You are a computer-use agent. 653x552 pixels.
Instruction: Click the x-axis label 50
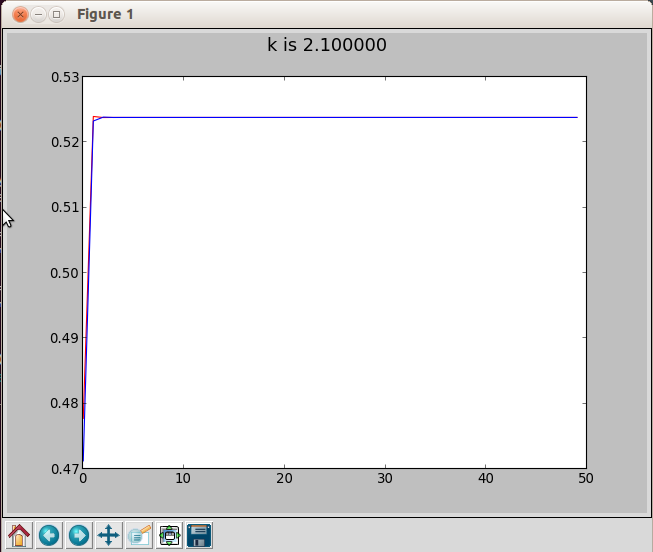pos(586,478)
